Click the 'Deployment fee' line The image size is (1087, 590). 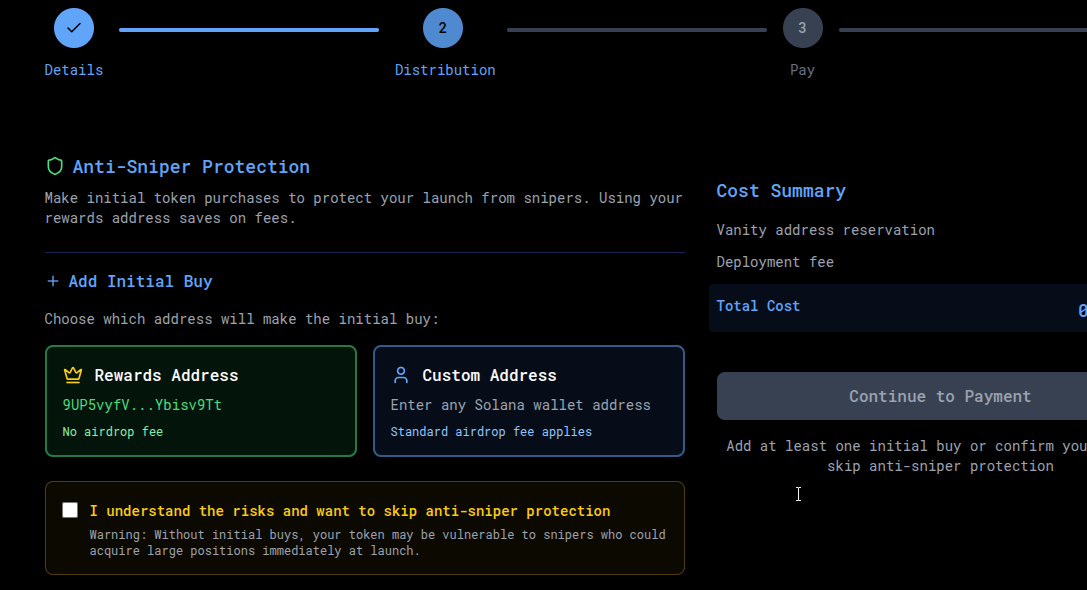(x=774, y=262)
